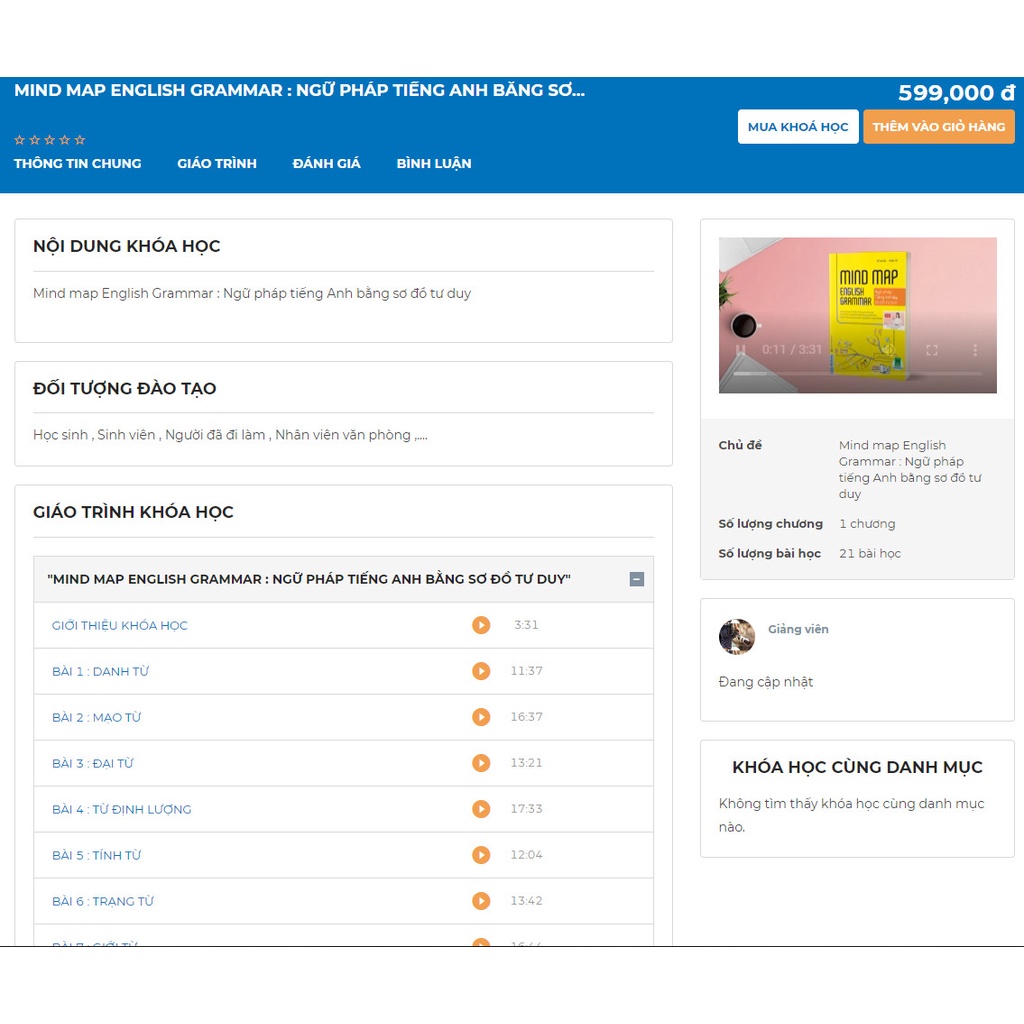Pause the course preview video
The height and width of the screenshot is (1024, 1024).
pyautogui.click(x=741, y=350)
